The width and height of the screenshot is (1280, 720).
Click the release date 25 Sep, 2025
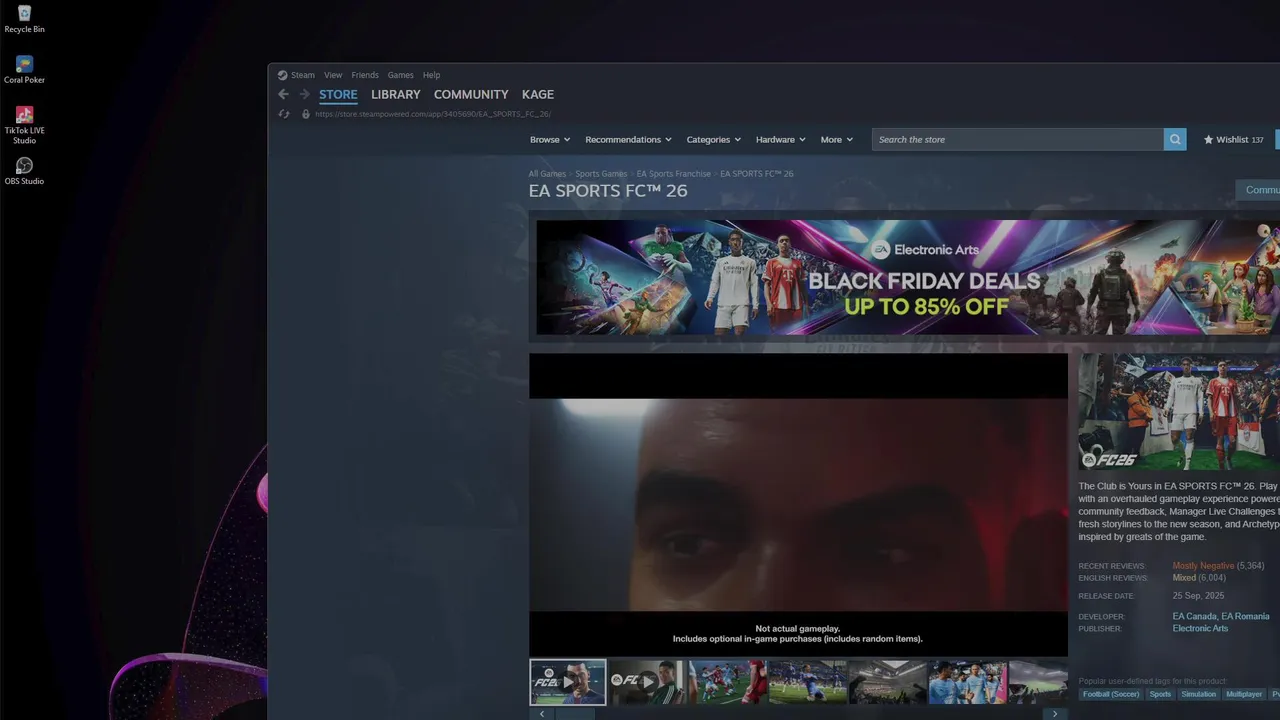[1198, 596]
